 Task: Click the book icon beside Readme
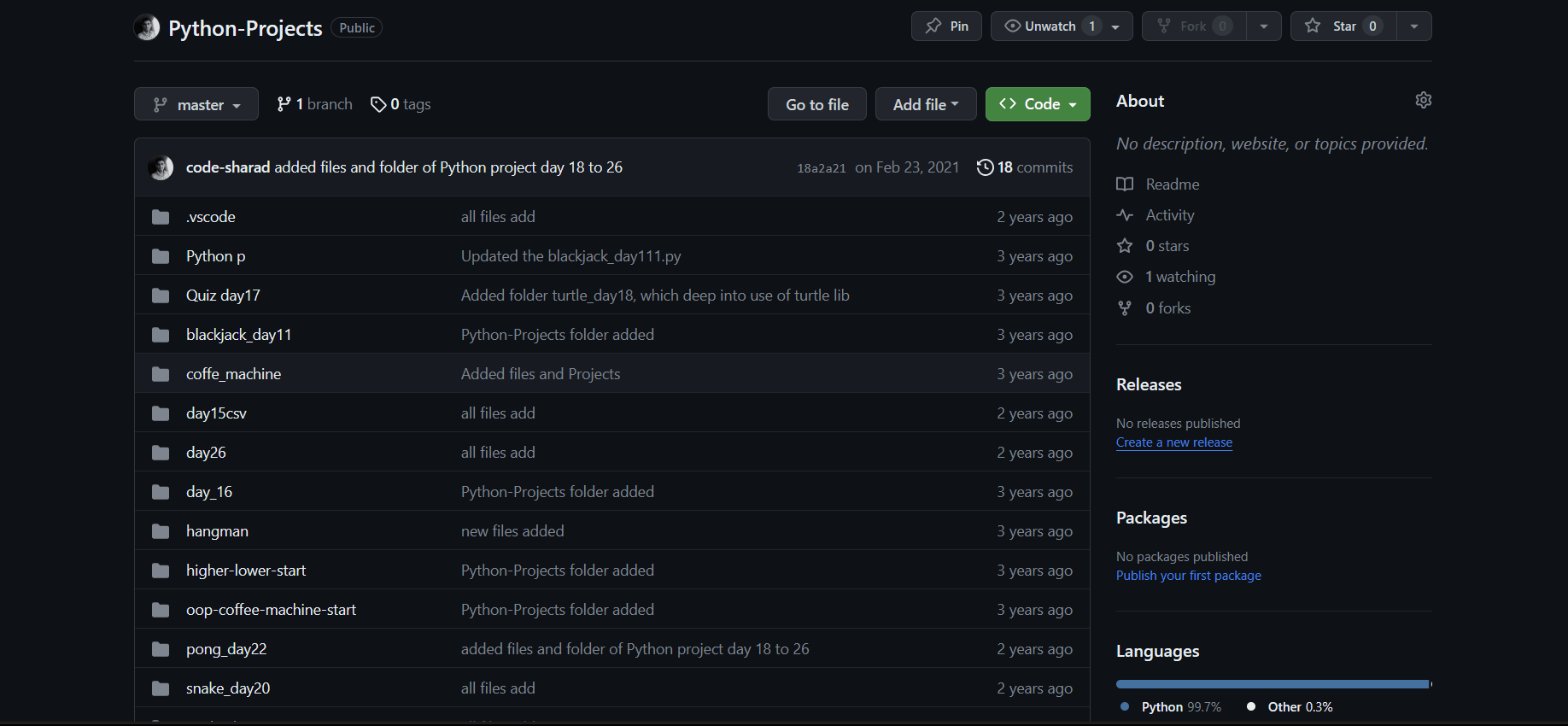tap(1125, 184)
